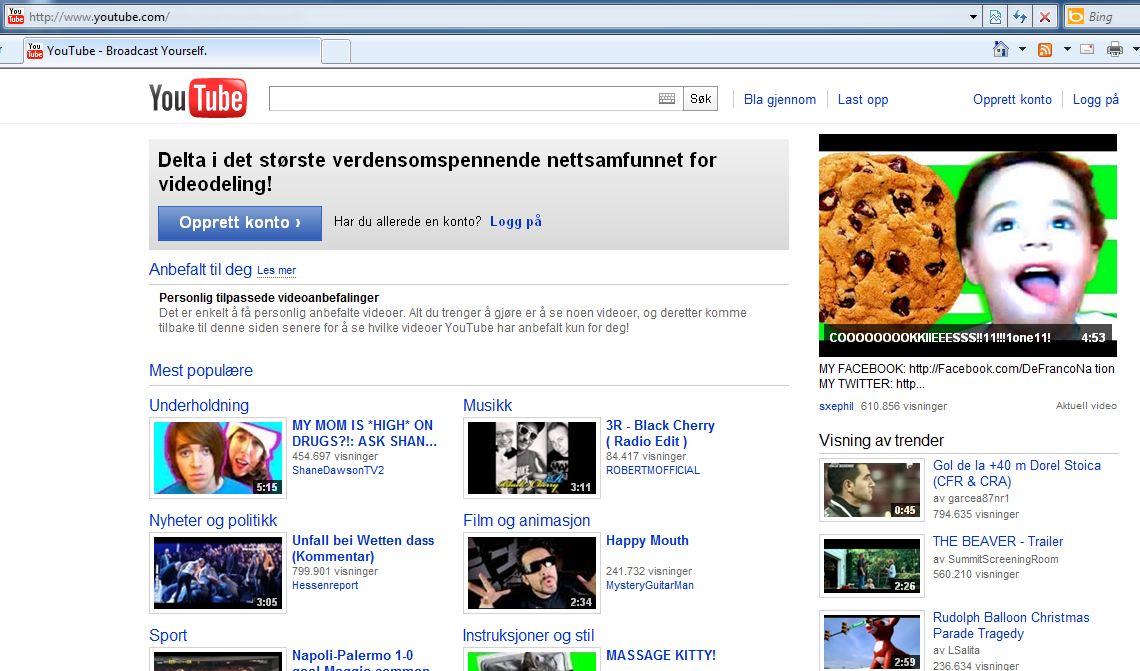Viewport: 1140px width, 671px height.
Task: Open Nyheter og politikk category
Action: pos(213,521)
